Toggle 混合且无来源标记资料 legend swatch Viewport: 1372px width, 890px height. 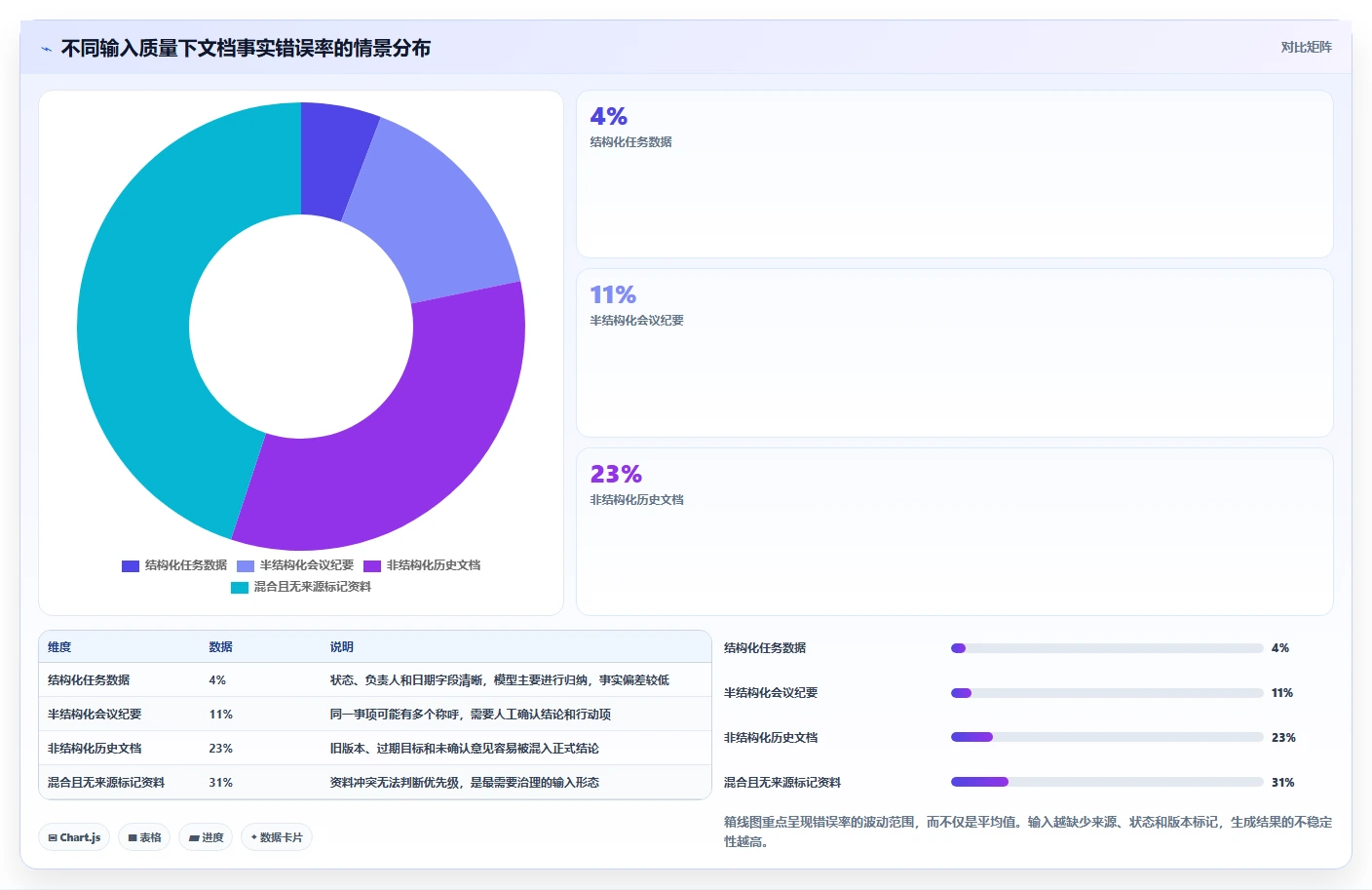(240, 587)
